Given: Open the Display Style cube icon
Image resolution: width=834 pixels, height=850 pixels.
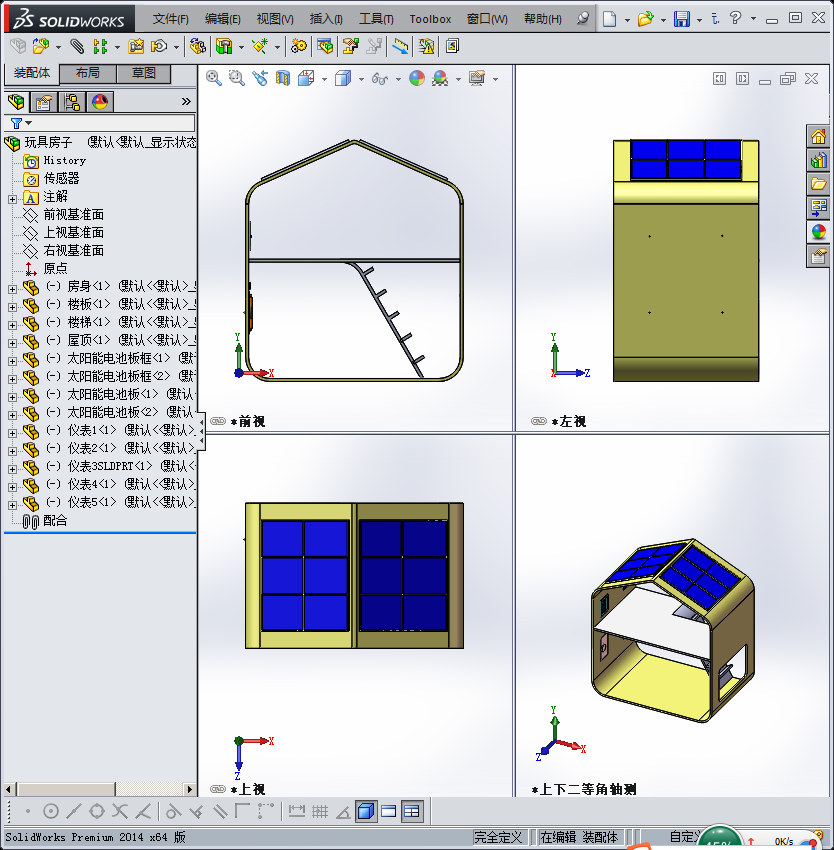Looking at the screenshot, I should coord(343,79).
